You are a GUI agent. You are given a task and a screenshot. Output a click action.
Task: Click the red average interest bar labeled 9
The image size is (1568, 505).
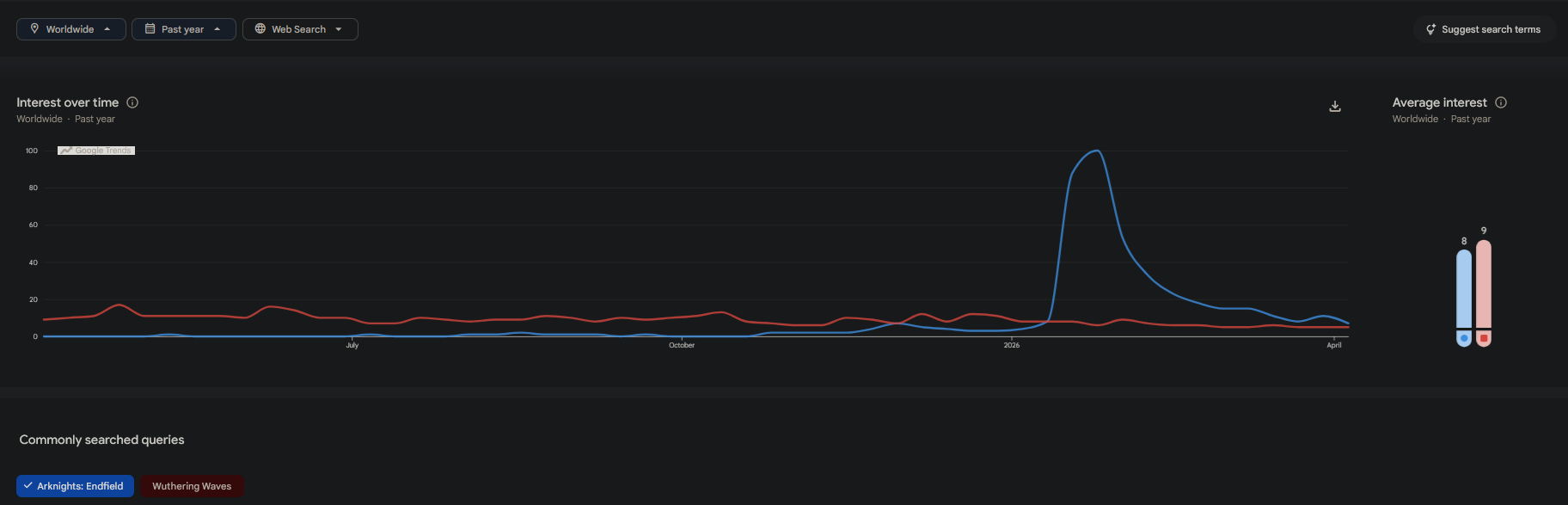1484,284
